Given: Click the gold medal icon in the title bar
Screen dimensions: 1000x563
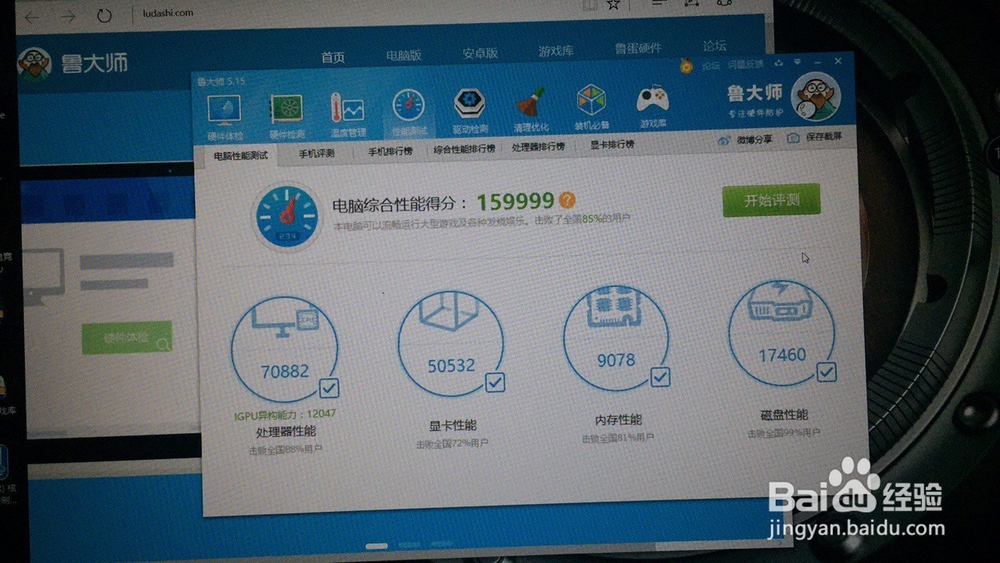Looking at the screenshot, I should [x=686, y=66].
